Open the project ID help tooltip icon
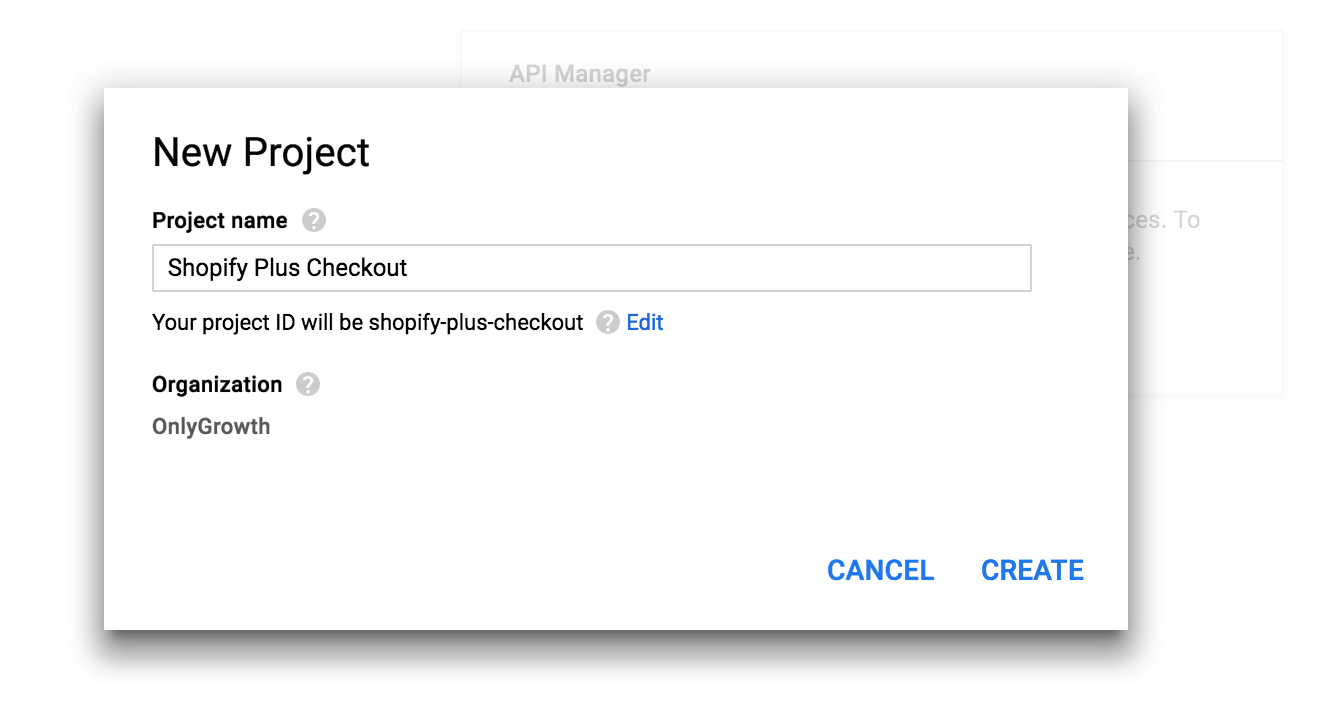Screen dimensions: 1322x702 [x=607, y=322]
